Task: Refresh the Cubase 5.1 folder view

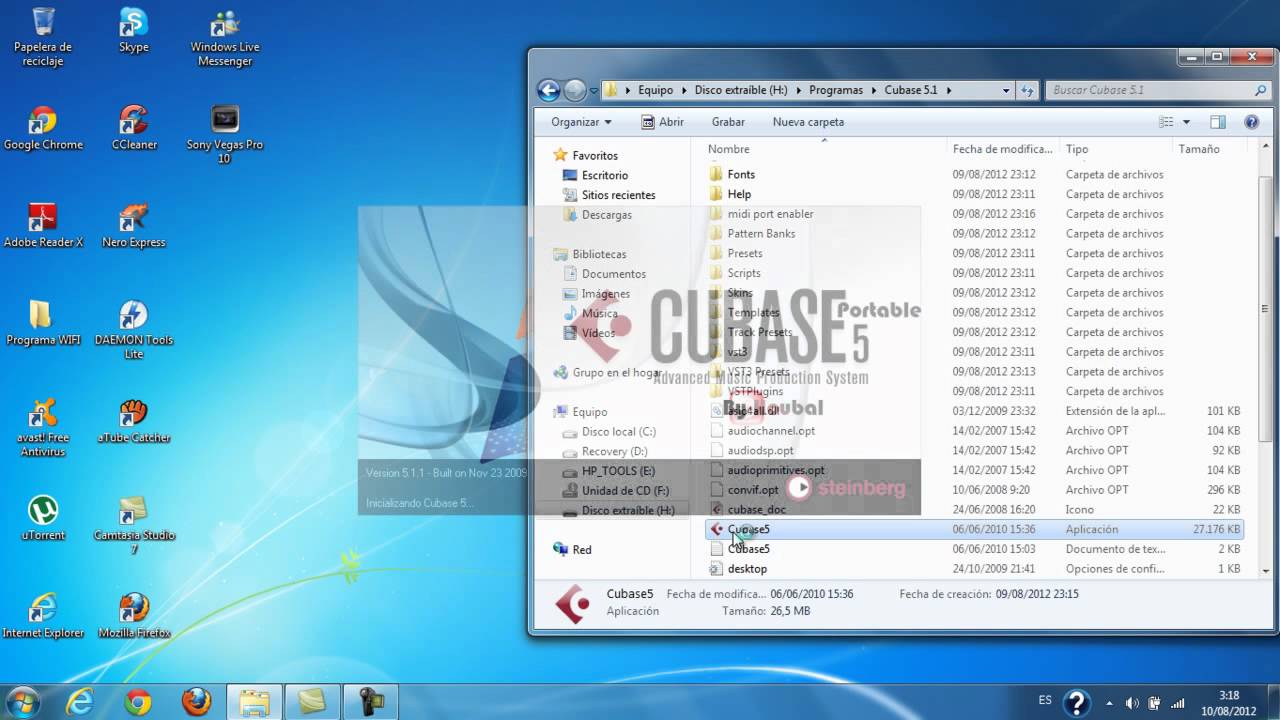Action: point(1027,90)
